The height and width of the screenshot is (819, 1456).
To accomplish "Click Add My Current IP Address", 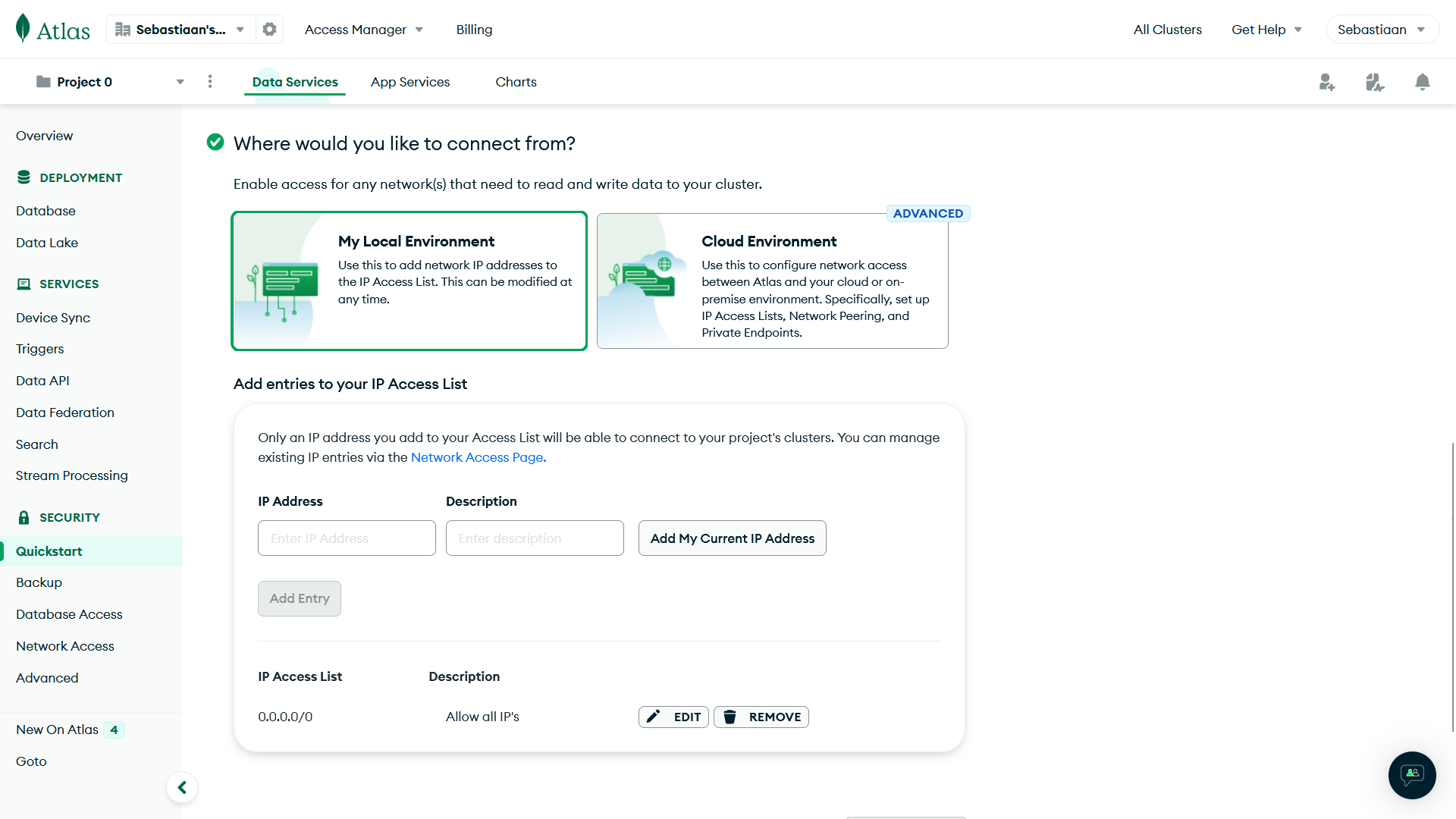I will (x=732, y=538).
